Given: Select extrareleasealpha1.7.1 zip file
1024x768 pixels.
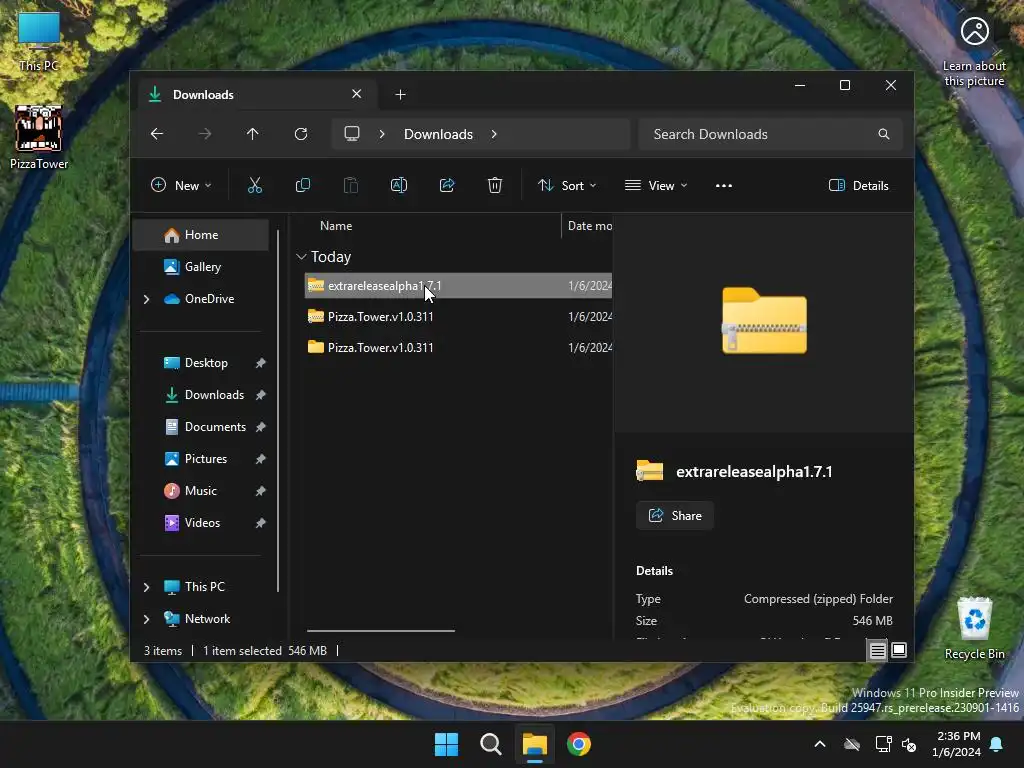Looking at the screenshot, I should [458, 285].
